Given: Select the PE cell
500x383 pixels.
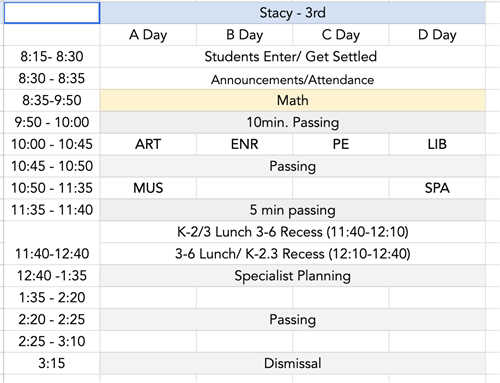Looking at the screenshot, I should [x=341, y=144].
